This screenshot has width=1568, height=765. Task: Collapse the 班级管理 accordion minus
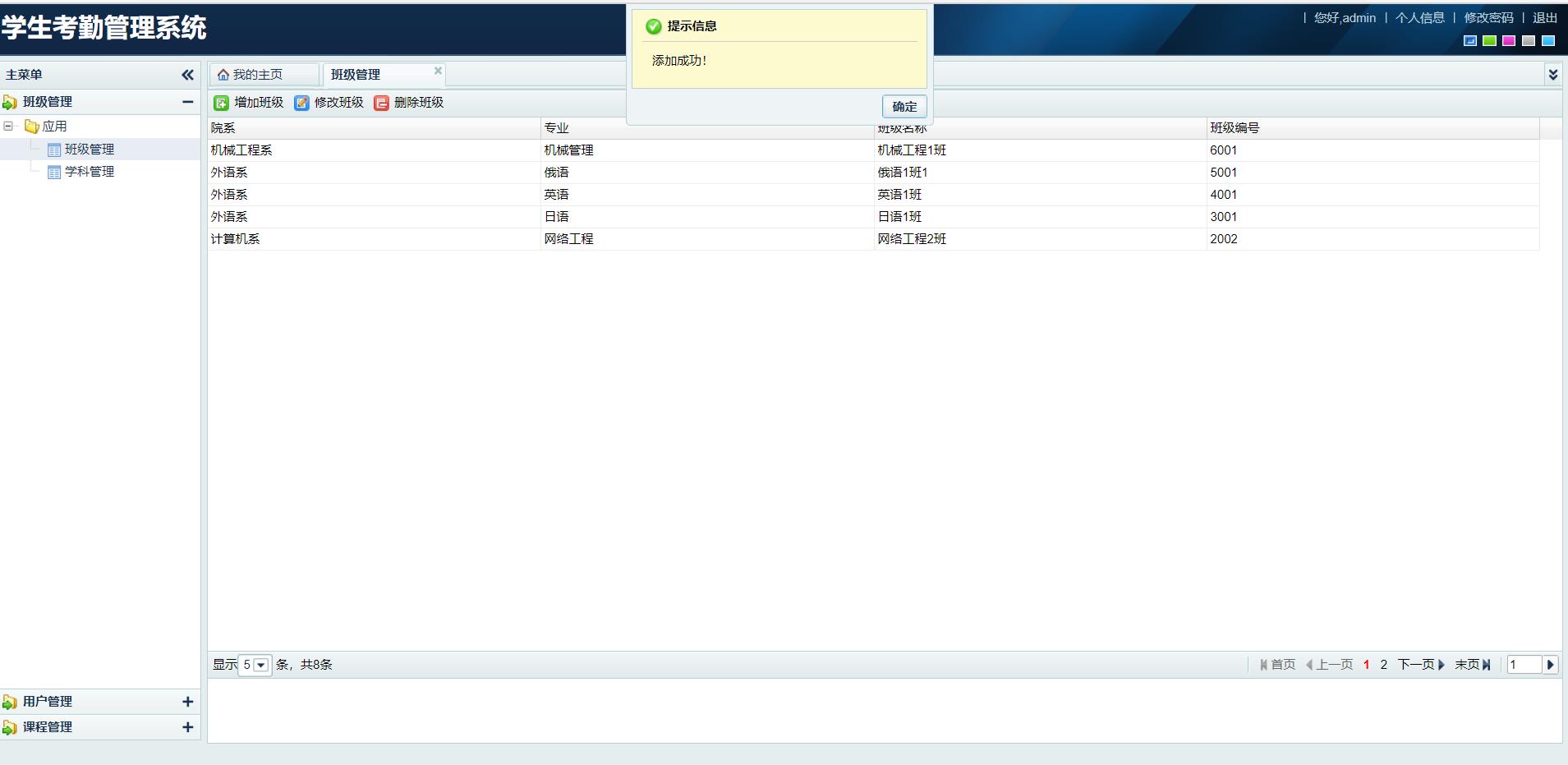(x=187, y=102)
